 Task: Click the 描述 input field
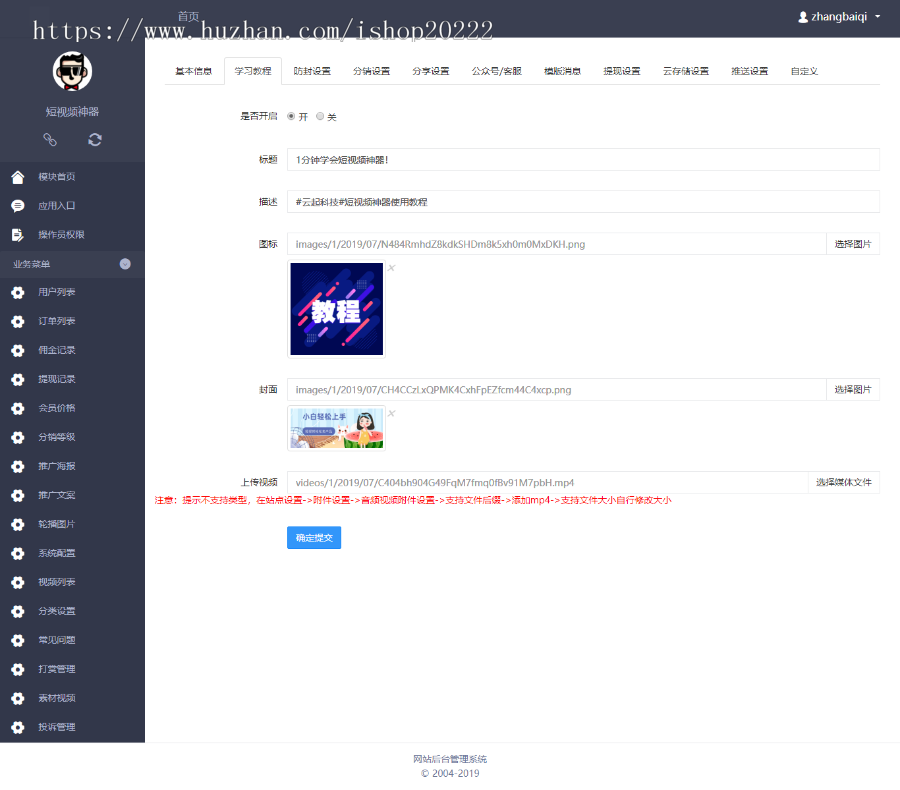583,202
